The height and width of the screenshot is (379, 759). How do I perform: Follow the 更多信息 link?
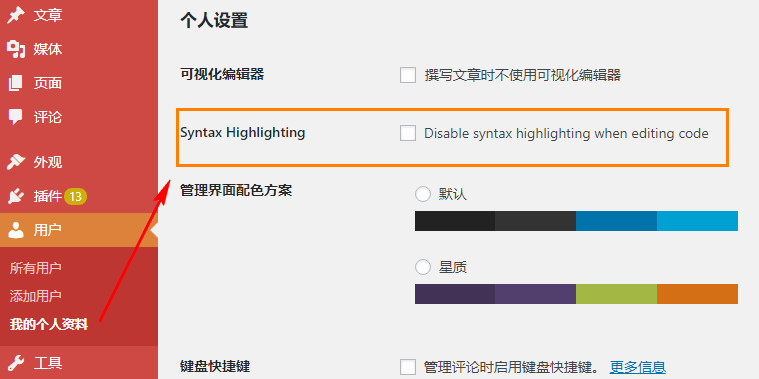click(638, 367)
